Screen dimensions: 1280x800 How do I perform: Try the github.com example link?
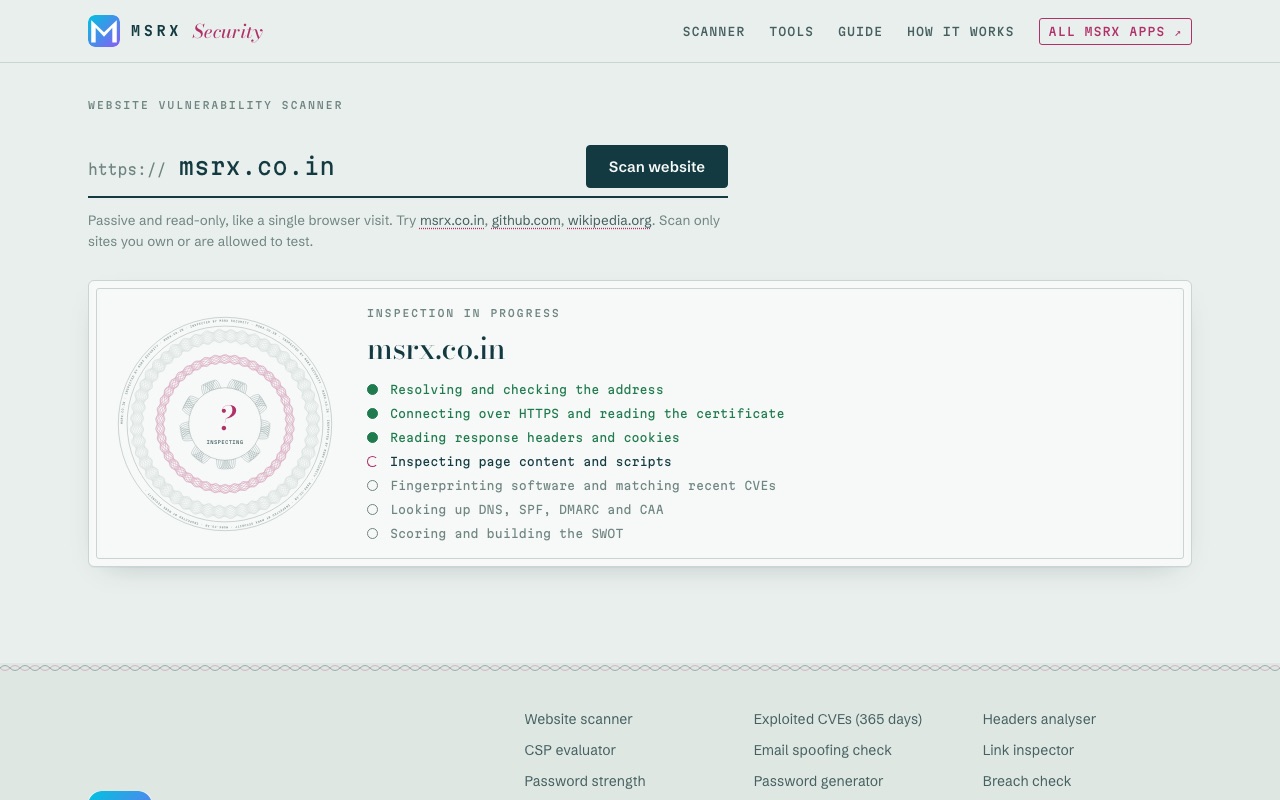[x=526, y=220]
